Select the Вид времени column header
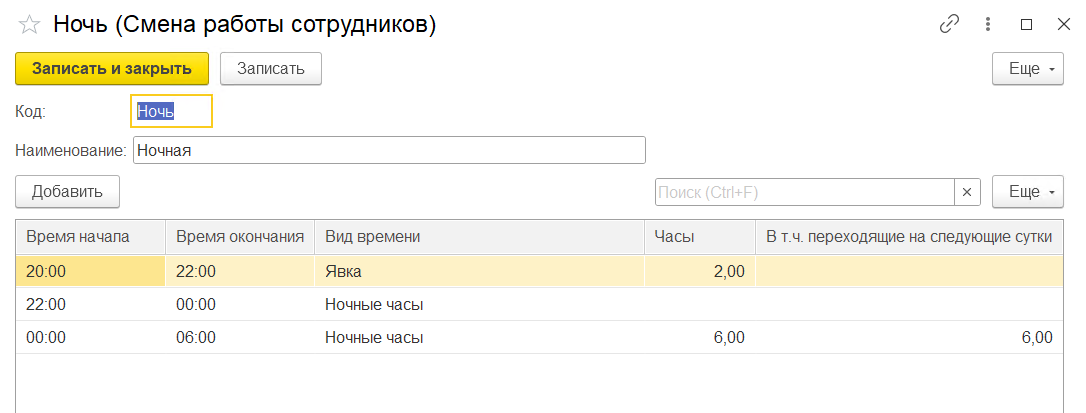Screen dimensions: 1086x413 [479, 237]
